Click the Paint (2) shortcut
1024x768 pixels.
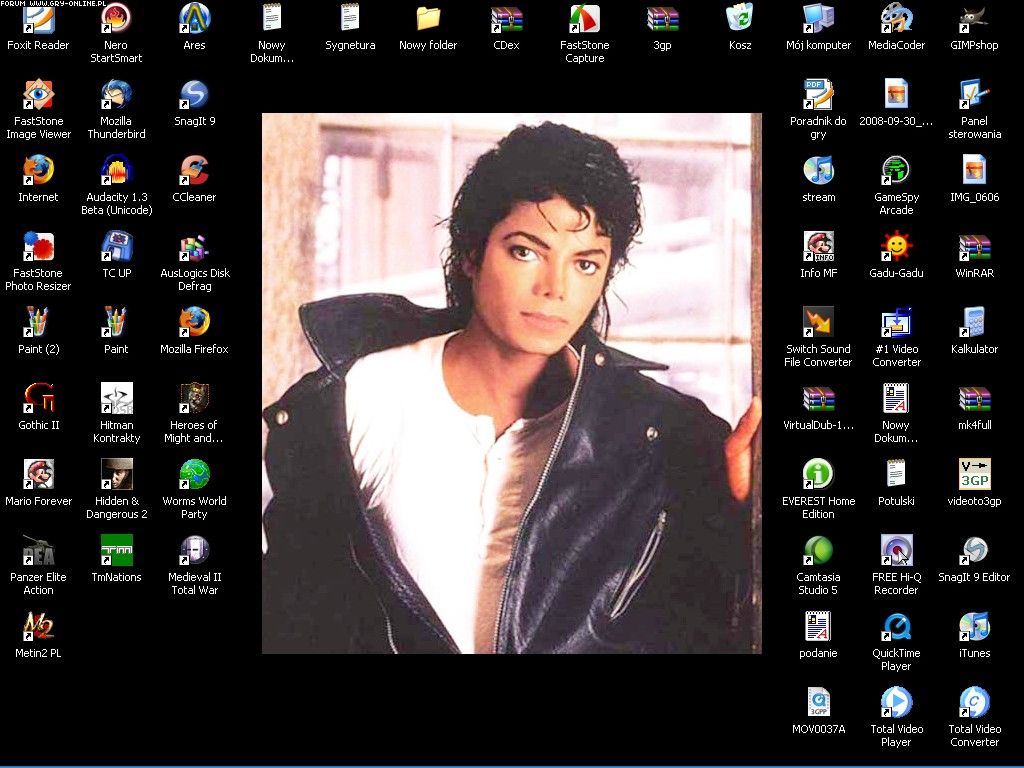pyautogui.click(x=39, y=323)
